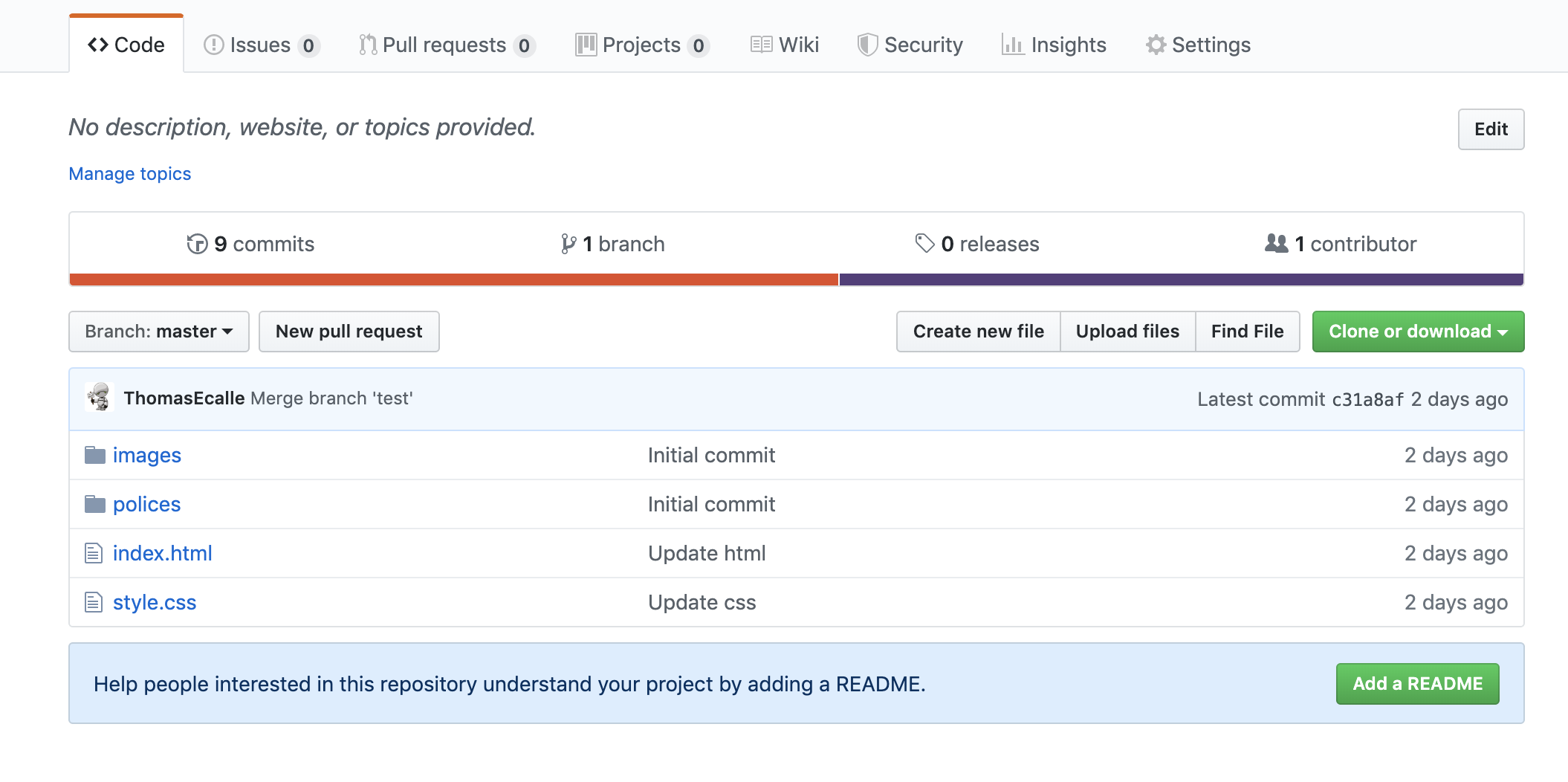Open the 0 releases page
Screen dimensions: 1568x782
pos(977,244)
